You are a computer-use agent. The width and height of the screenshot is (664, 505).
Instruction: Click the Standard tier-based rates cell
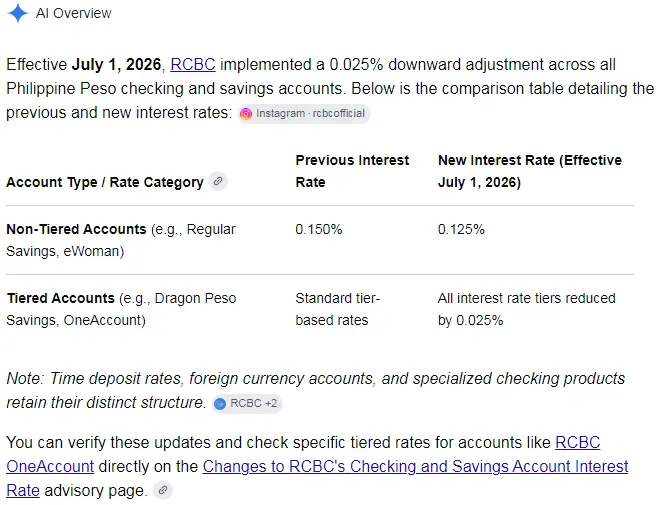point(338,309)
